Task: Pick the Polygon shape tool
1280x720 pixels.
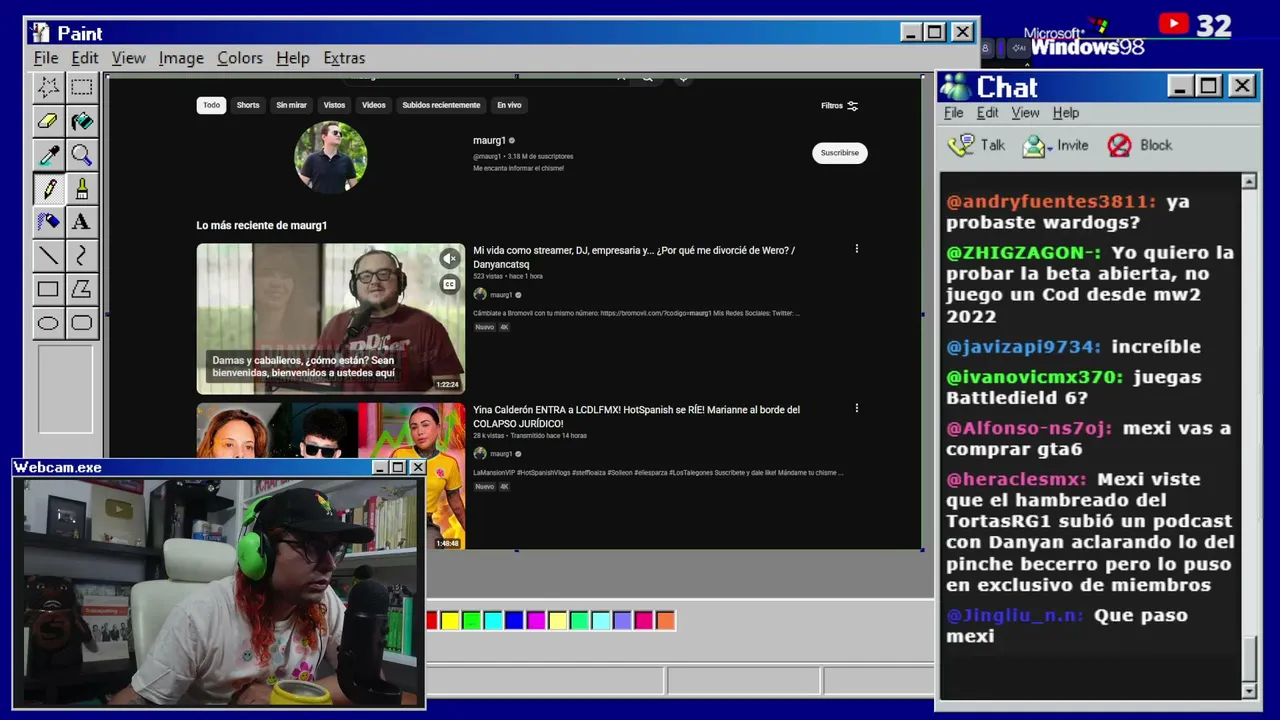Action: point(82,290)
